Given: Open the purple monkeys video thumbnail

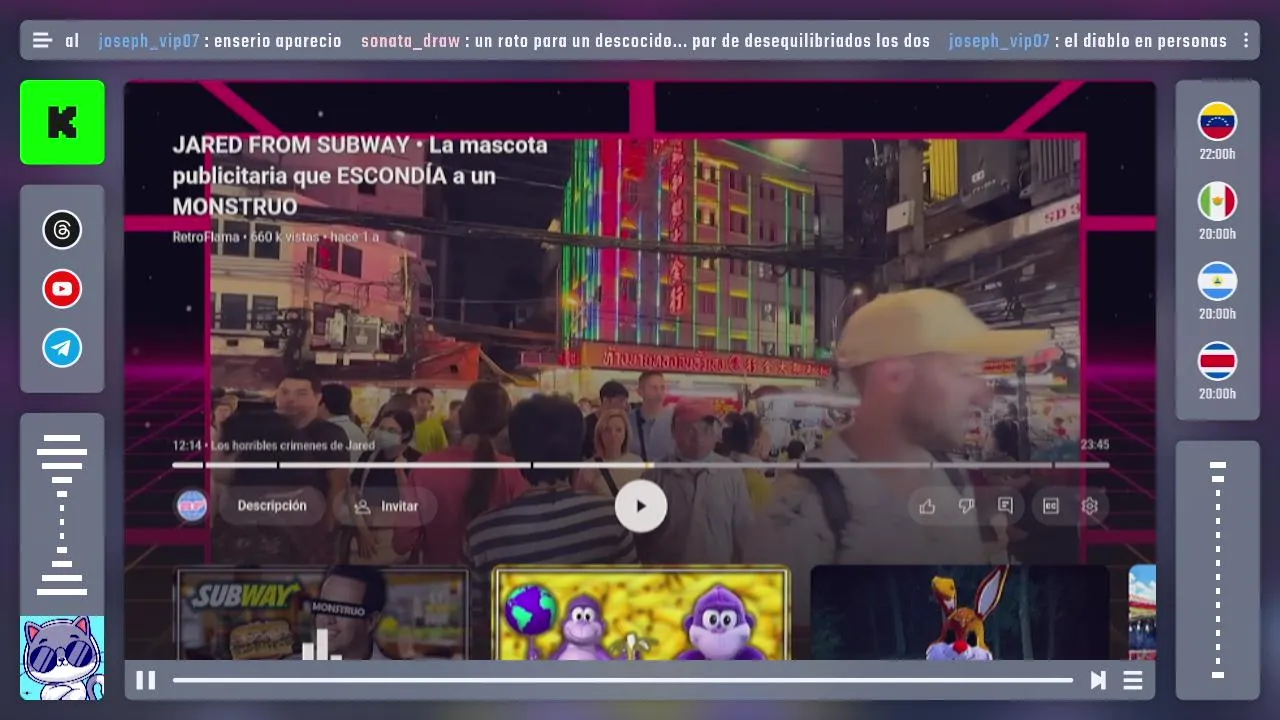Looking at the screenshot, I should point(641,614).
